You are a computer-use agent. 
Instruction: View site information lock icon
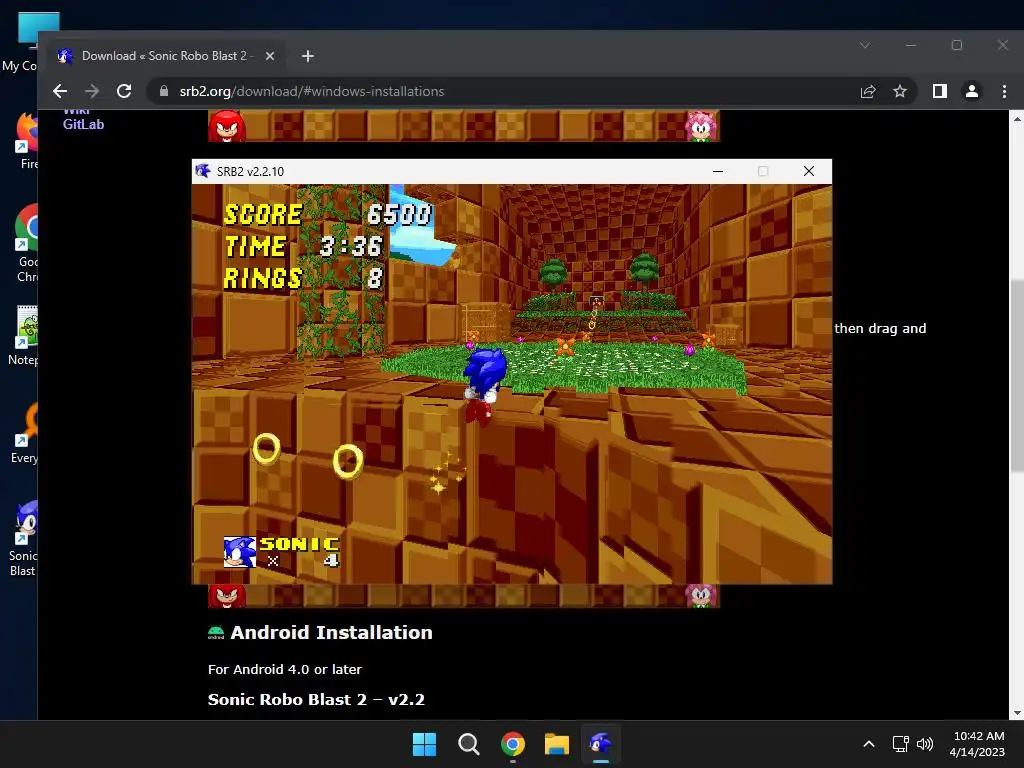pos(164,91)
